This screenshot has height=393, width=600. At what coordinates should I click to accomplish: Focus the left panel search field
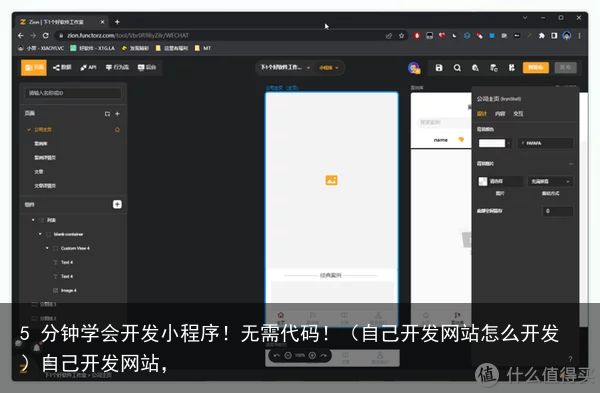tap(73, 93)
